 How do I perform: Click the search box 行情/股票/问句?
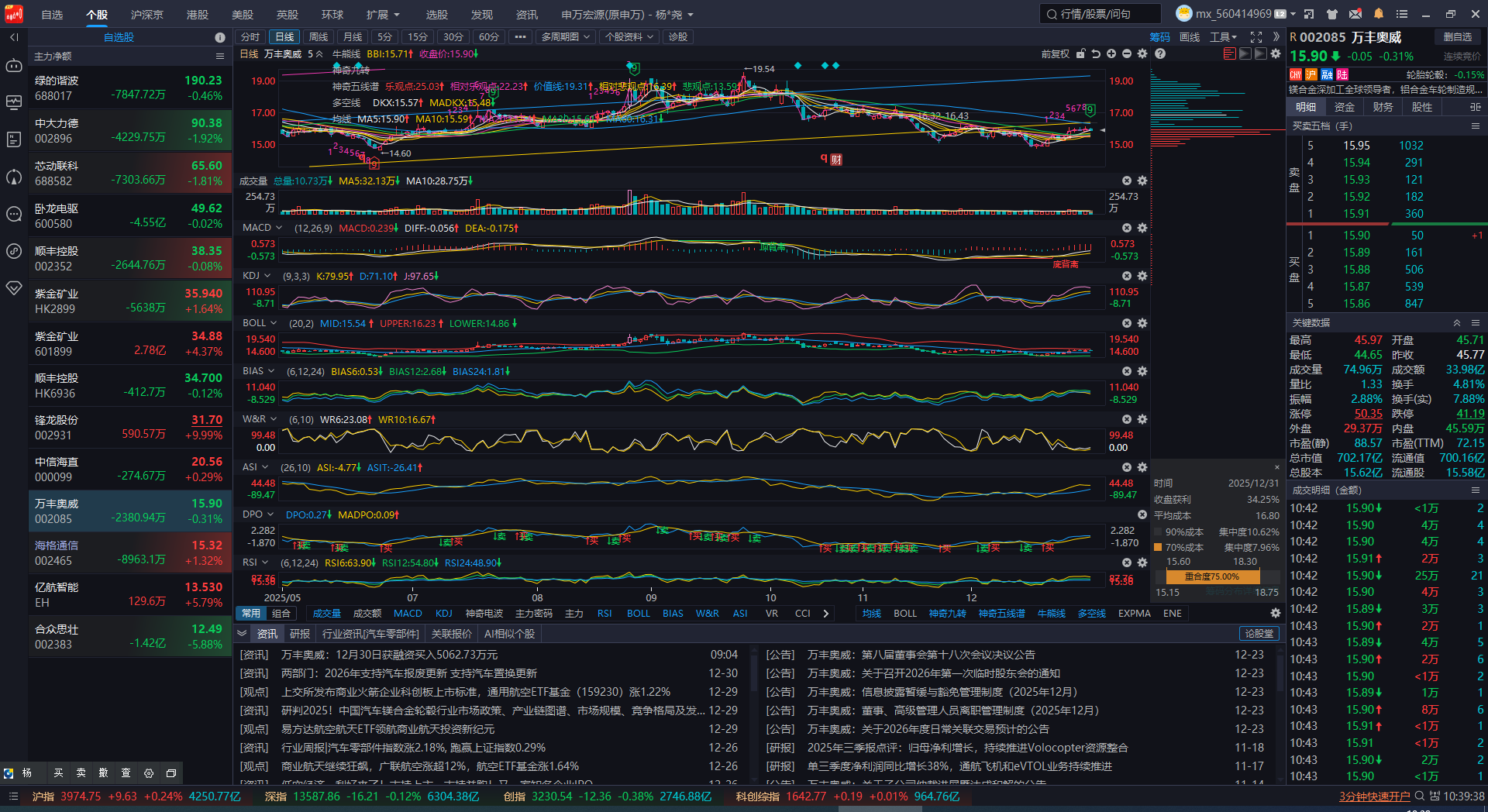1100,14
